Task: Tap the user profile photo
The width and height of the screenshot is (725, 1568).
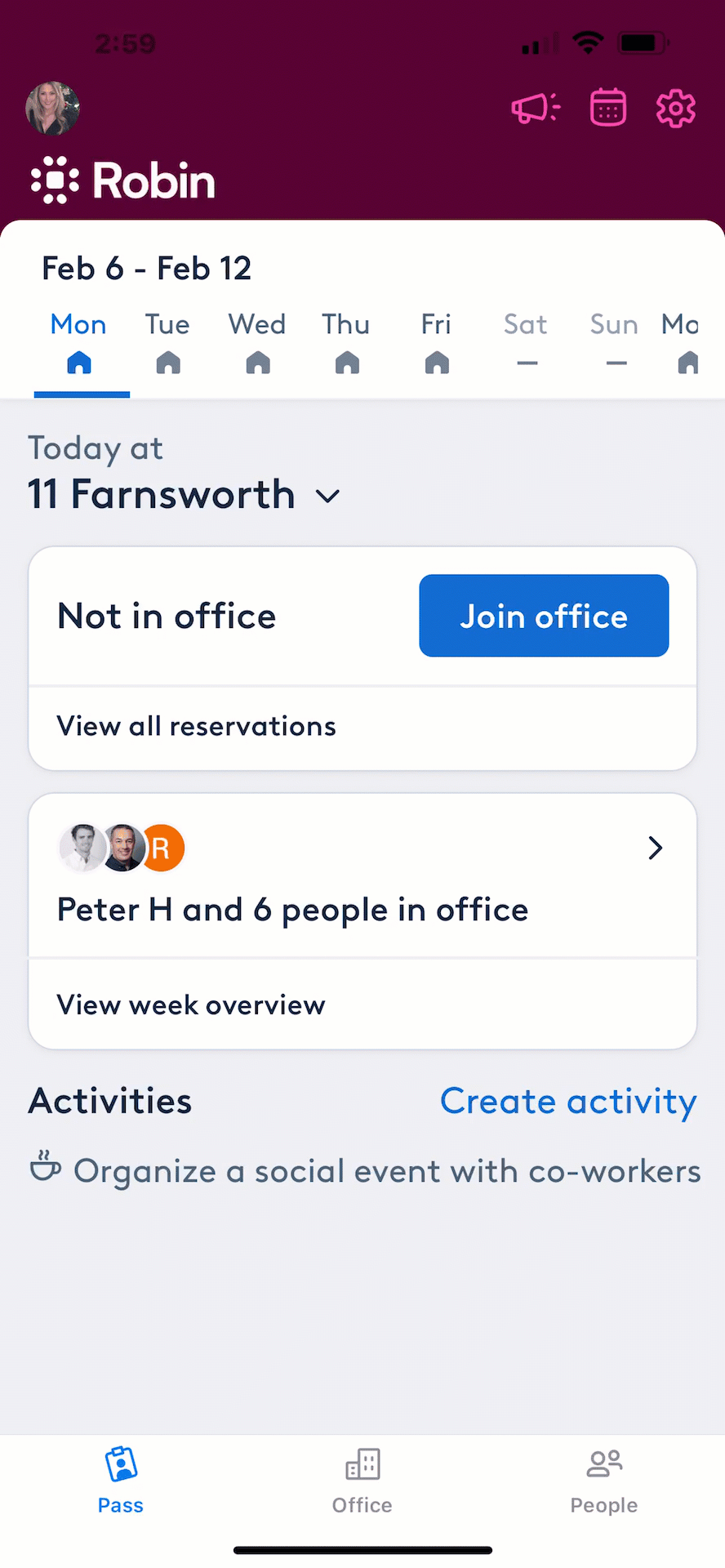Action: coord(53,108)
